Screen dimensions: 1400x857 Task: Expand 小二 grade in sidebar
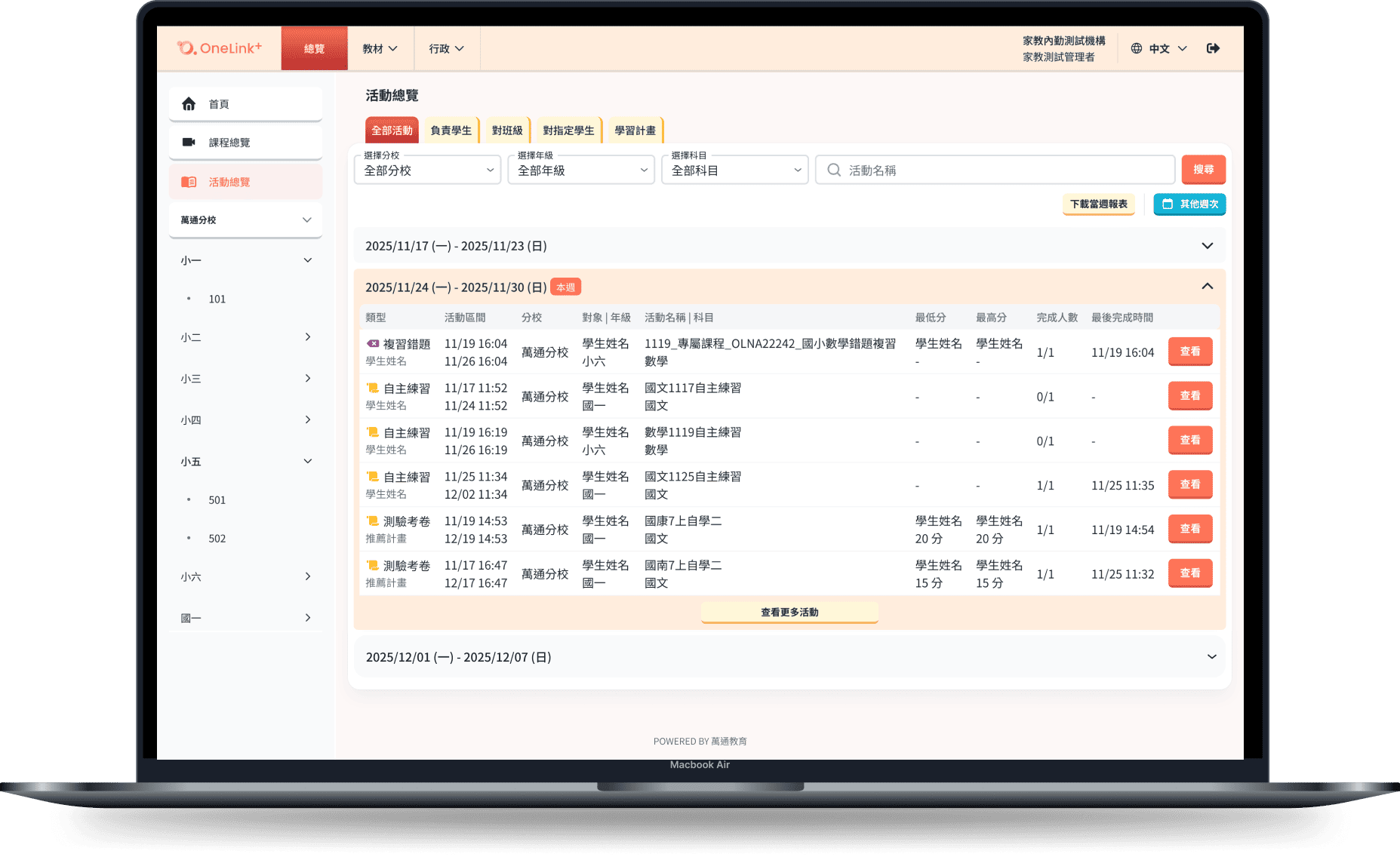tap(307, 337)
